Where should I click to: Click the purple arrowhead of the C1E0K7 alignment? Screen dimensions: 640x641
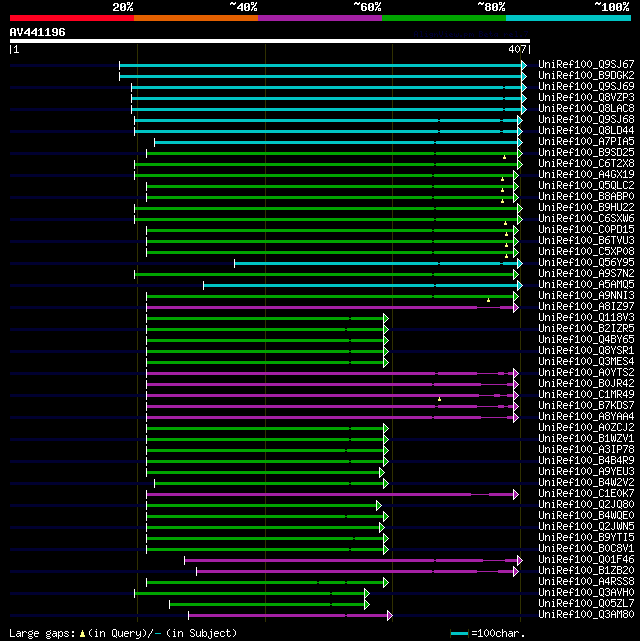click(x=516, y=495)
